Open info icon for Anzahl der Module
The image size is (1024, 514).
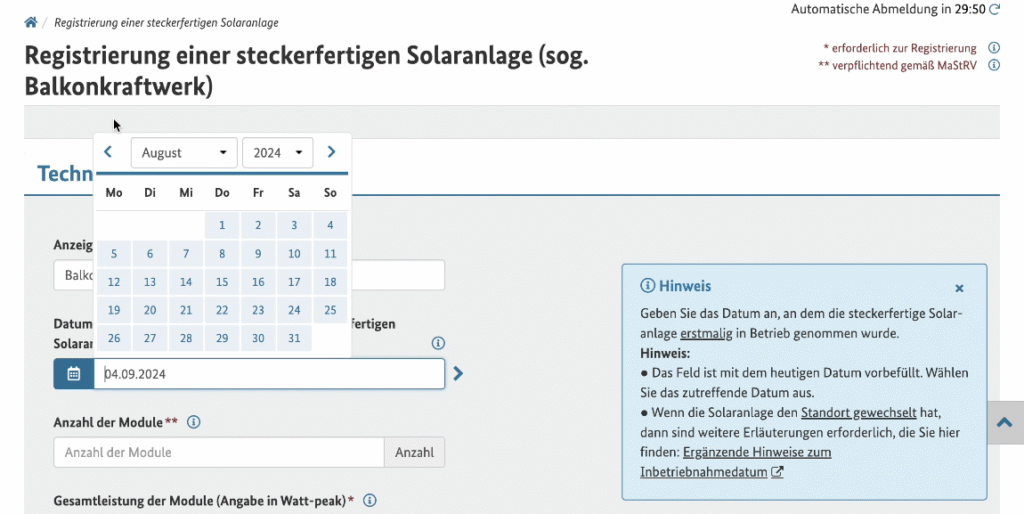(x=193, y=422)
